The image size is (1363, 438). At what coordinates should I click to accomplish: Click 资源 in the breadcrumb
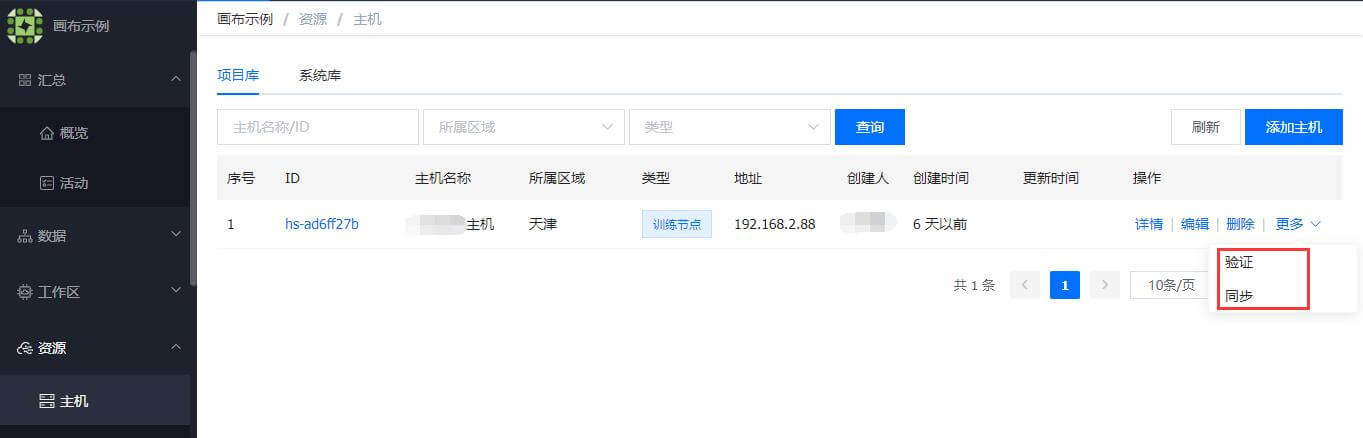click(x=313, y=19)
